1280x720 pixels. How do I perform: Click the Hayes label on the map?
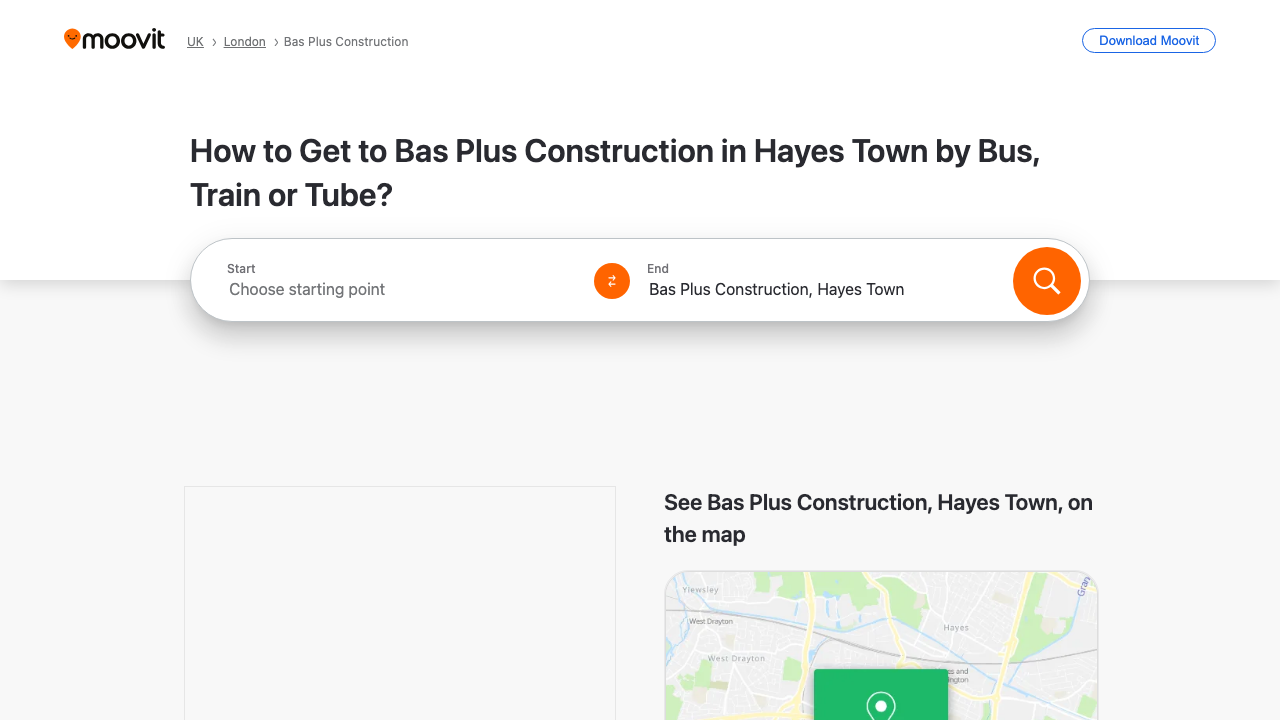coord(956,627)
